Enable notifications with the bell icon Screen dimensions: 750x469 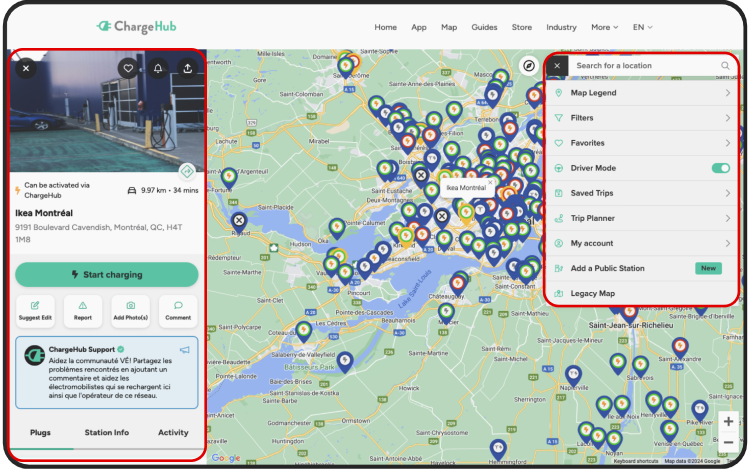pyautogui.click(x=158, y=68)
